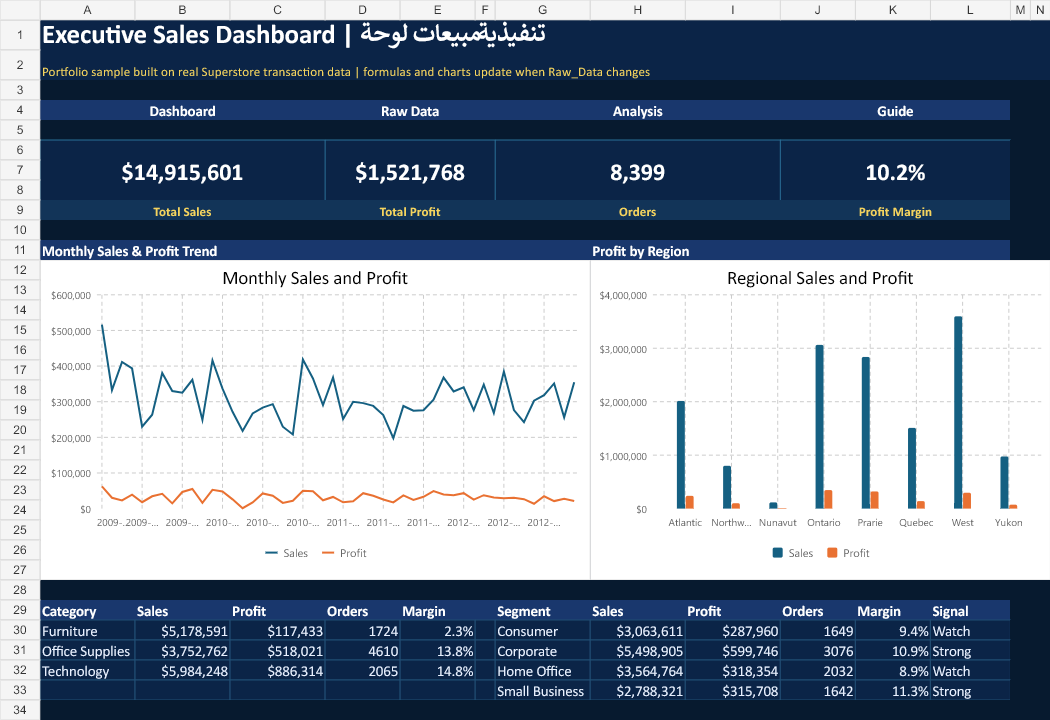Image resolution: width=1050 pixels, height=720 pixels.
Task: Select the Office Supplies category cell
Action: (87, 651)
